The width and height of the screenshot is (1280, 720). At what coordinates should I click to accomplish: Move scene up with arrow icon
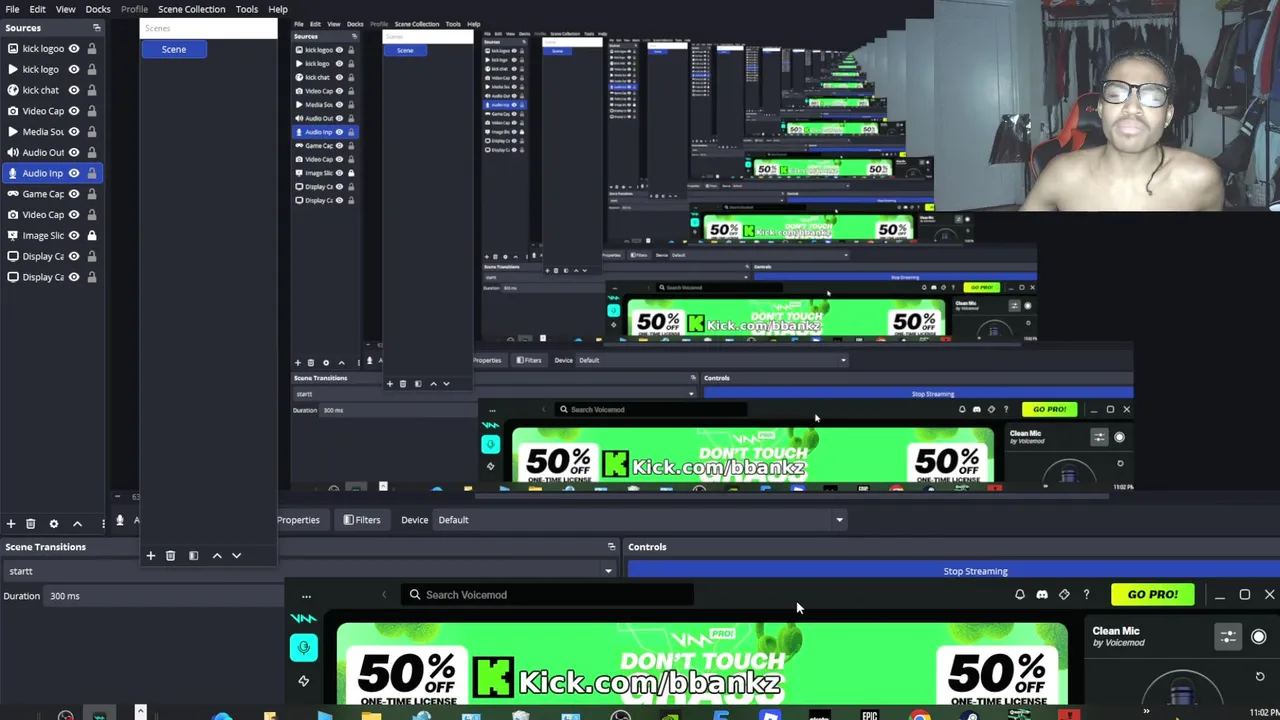[217, 555]
